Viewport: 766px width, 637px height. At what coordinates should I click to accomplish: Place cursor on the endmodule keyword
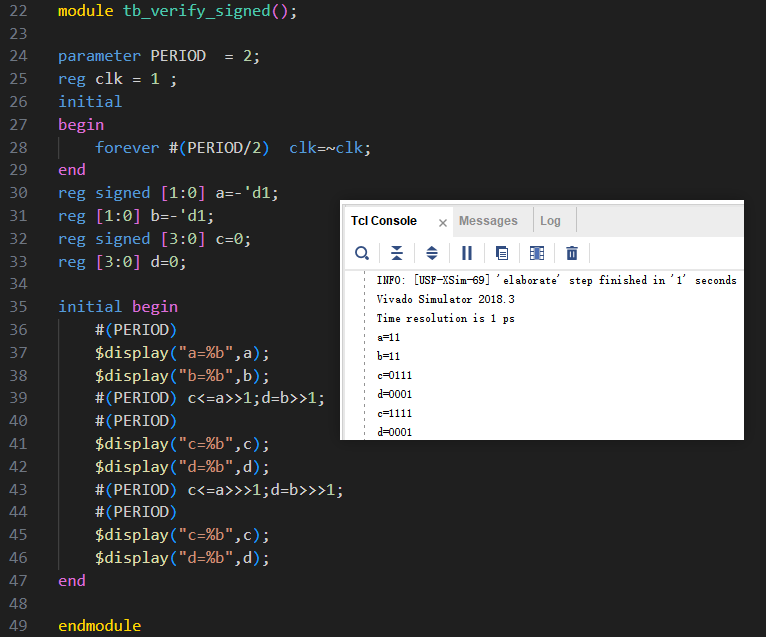coord(99,626)
